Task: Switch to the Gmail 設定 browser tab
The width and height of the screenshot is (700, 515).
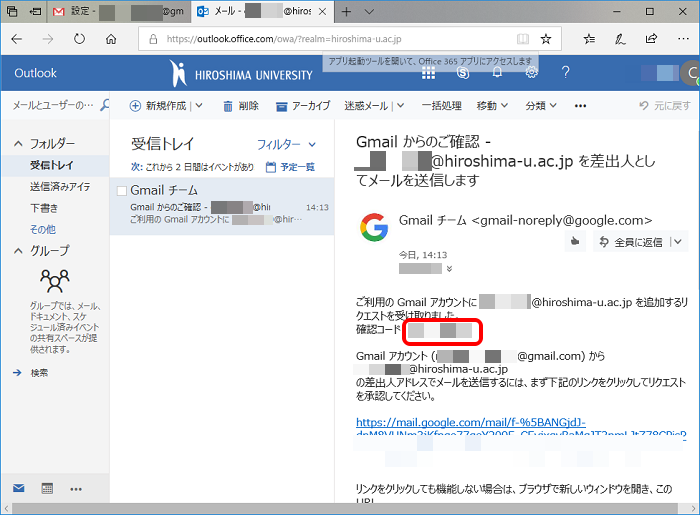Action: [x=119, y=12]
